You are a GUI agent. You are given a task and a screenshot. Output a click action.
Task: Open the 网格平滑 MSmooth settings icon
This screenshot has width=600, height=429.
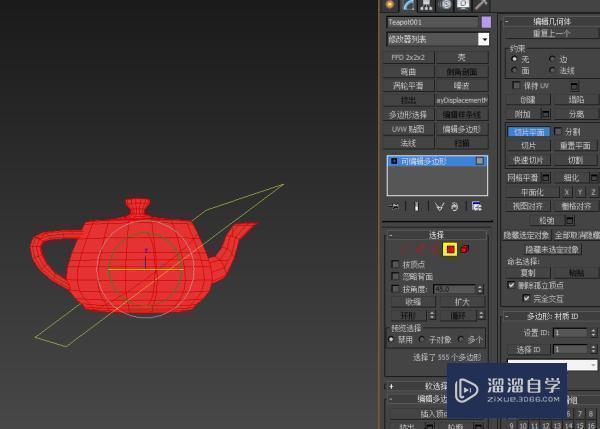546,177
